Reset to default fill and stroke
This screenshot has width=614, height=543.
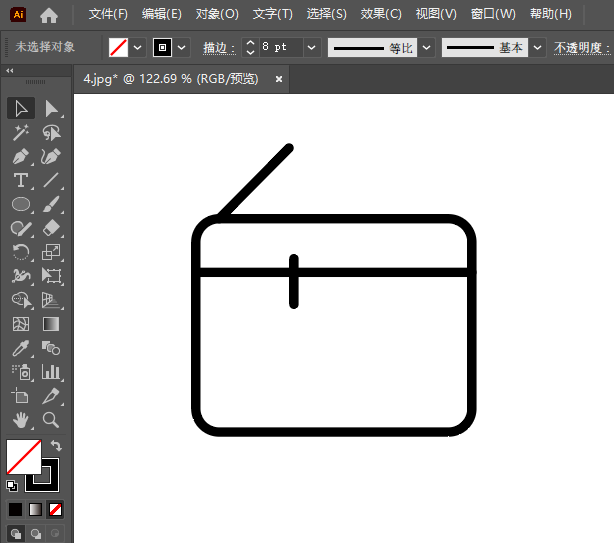coord(12,486)
